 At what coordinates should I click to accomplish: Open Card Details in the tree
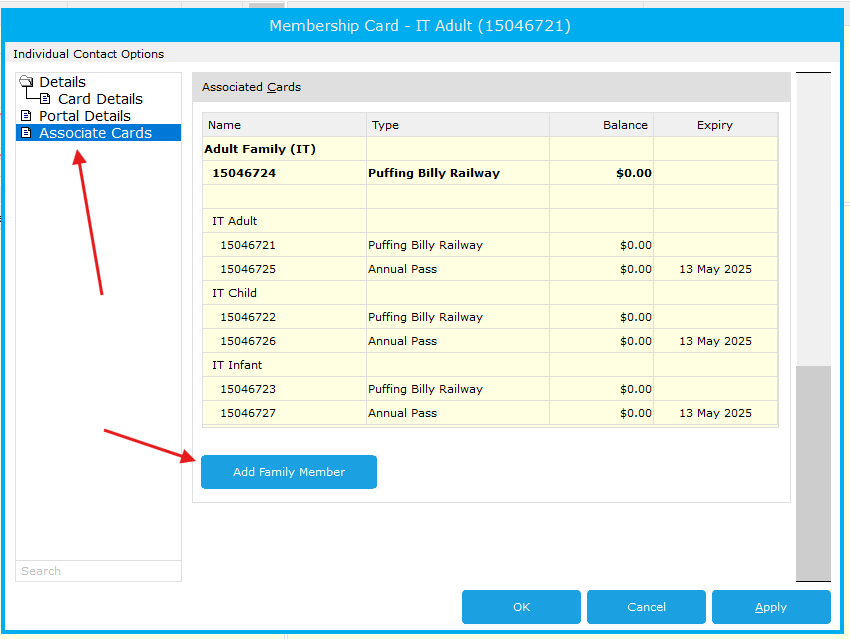[100, 99]
